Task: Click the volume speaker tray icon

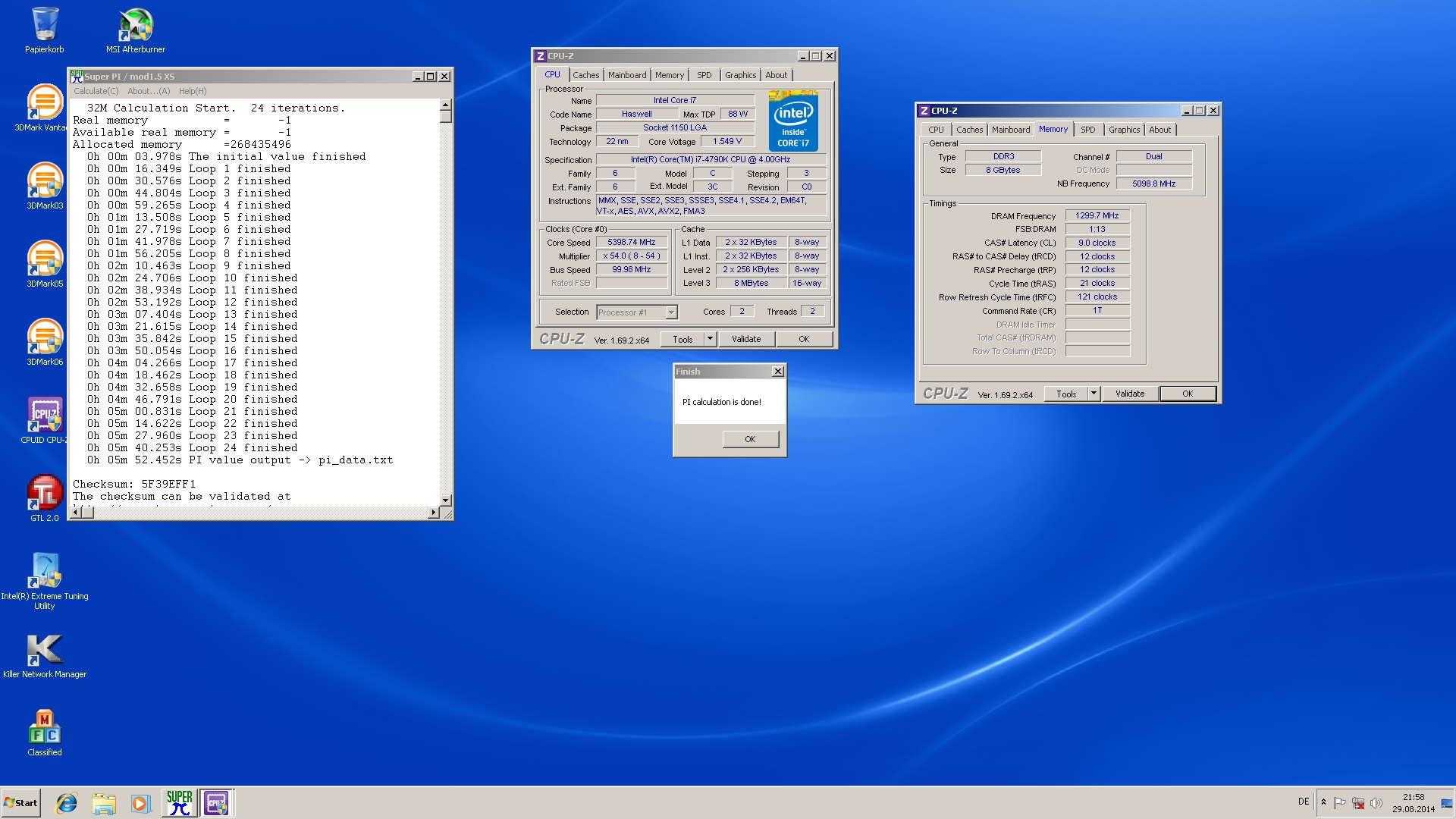Action: [1376, 803]
